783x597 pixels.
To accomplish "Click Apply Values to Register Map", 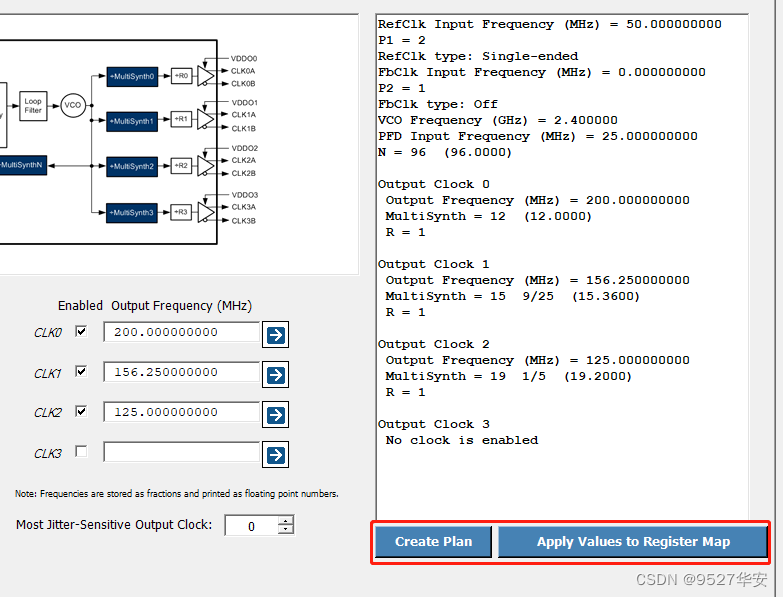I will (633, 542).
